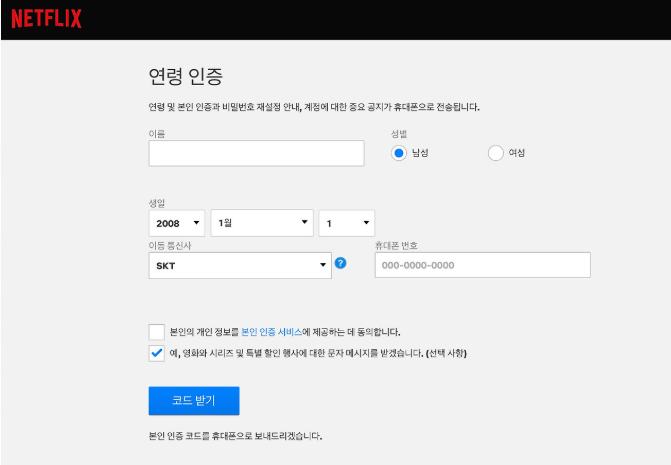Uncheck the text message promotions checkbox
The image size is (671, 465).
(157, 353)
